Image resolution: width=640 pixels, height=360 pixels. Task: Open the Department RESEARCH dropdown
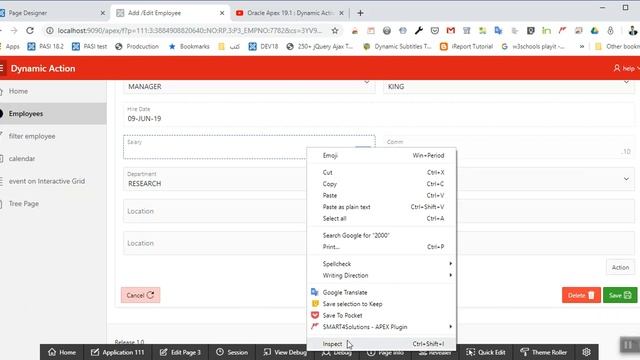point(215,179)
